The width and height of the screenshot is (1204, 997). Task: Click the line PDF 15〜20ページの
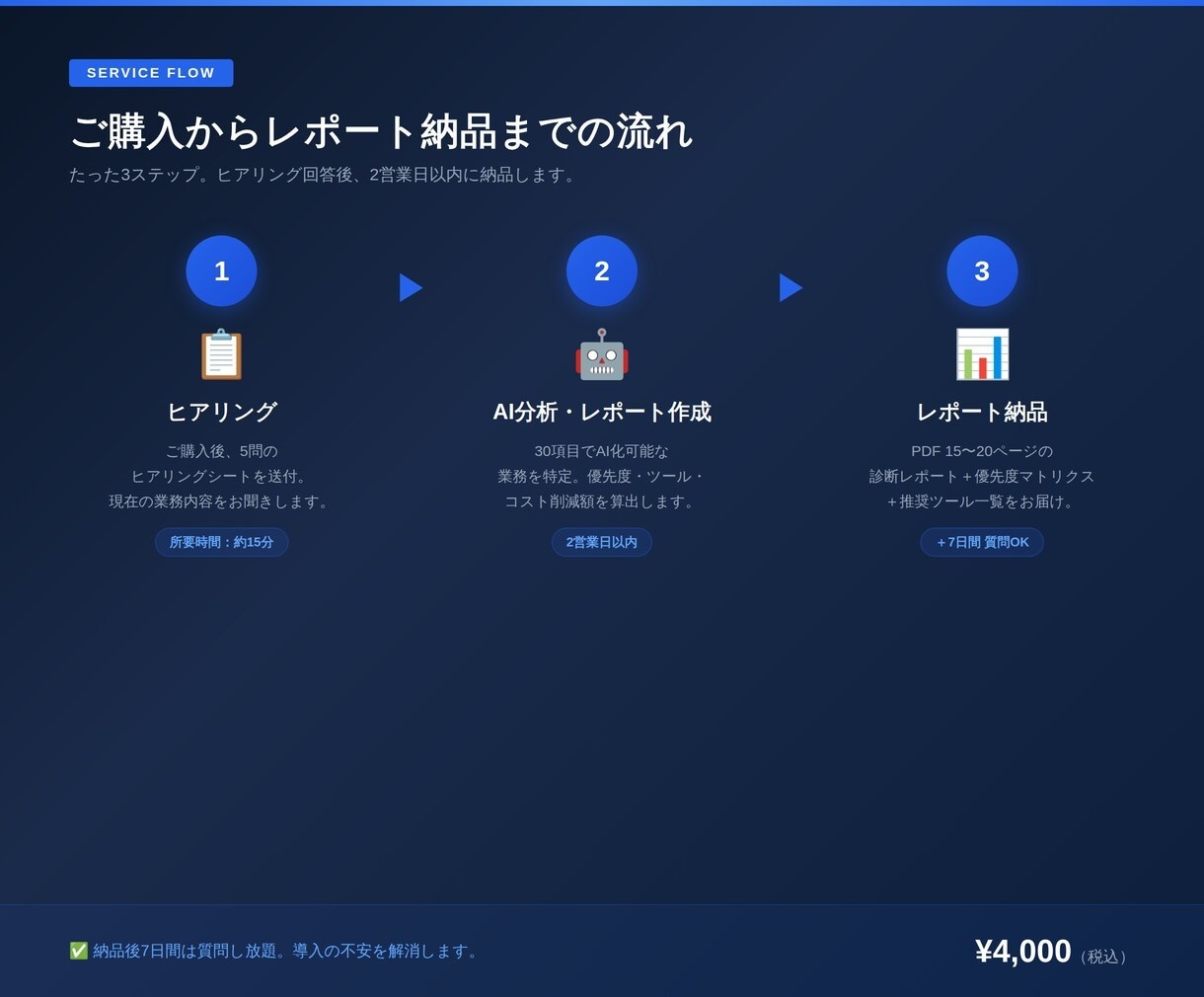click(x=982, y=451)
